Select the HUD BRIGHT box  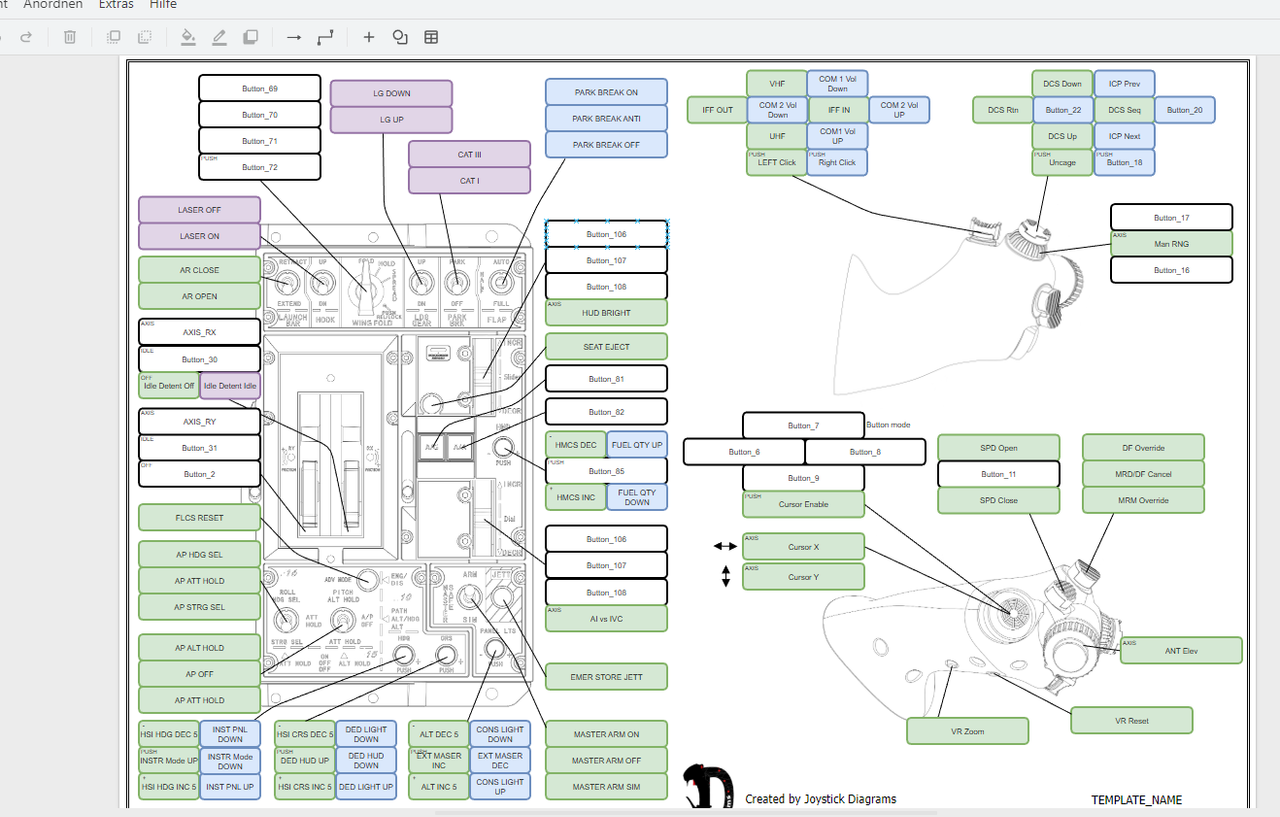(606, 312)
